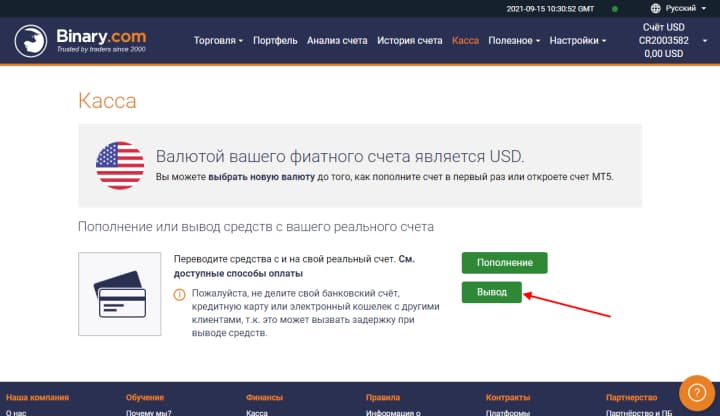Click the credit card payment thumbnail
720x416 pixels.
(119, 294)
